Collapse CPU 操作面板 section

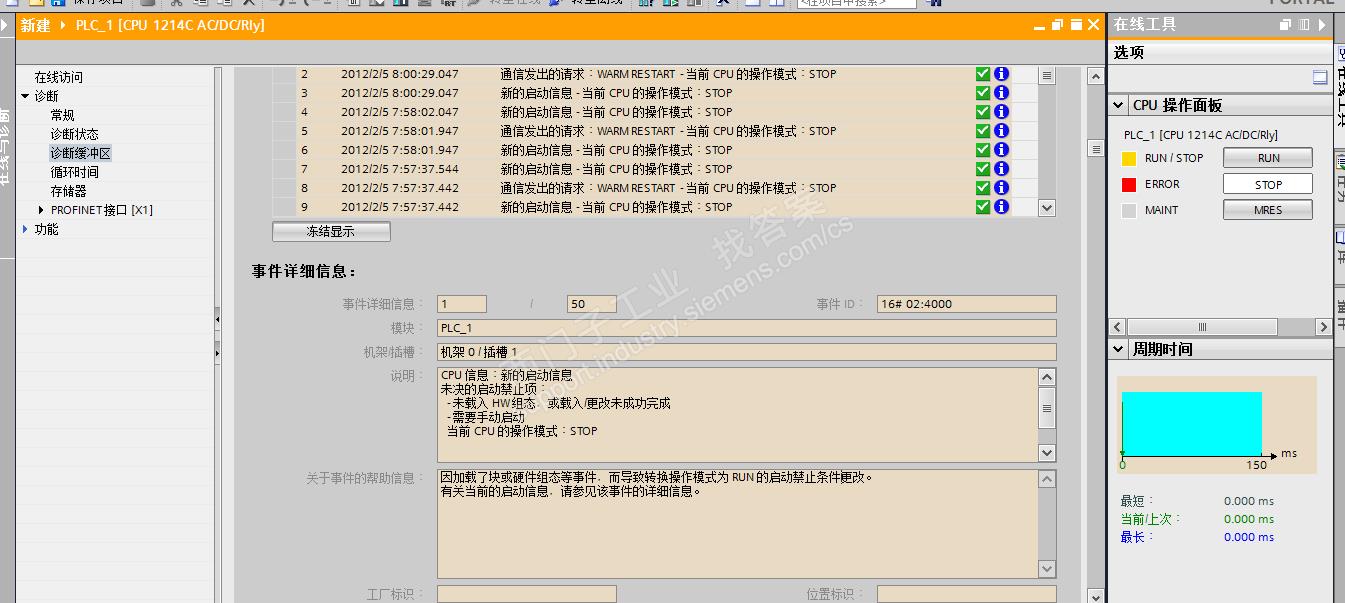tap(1119, 105)
